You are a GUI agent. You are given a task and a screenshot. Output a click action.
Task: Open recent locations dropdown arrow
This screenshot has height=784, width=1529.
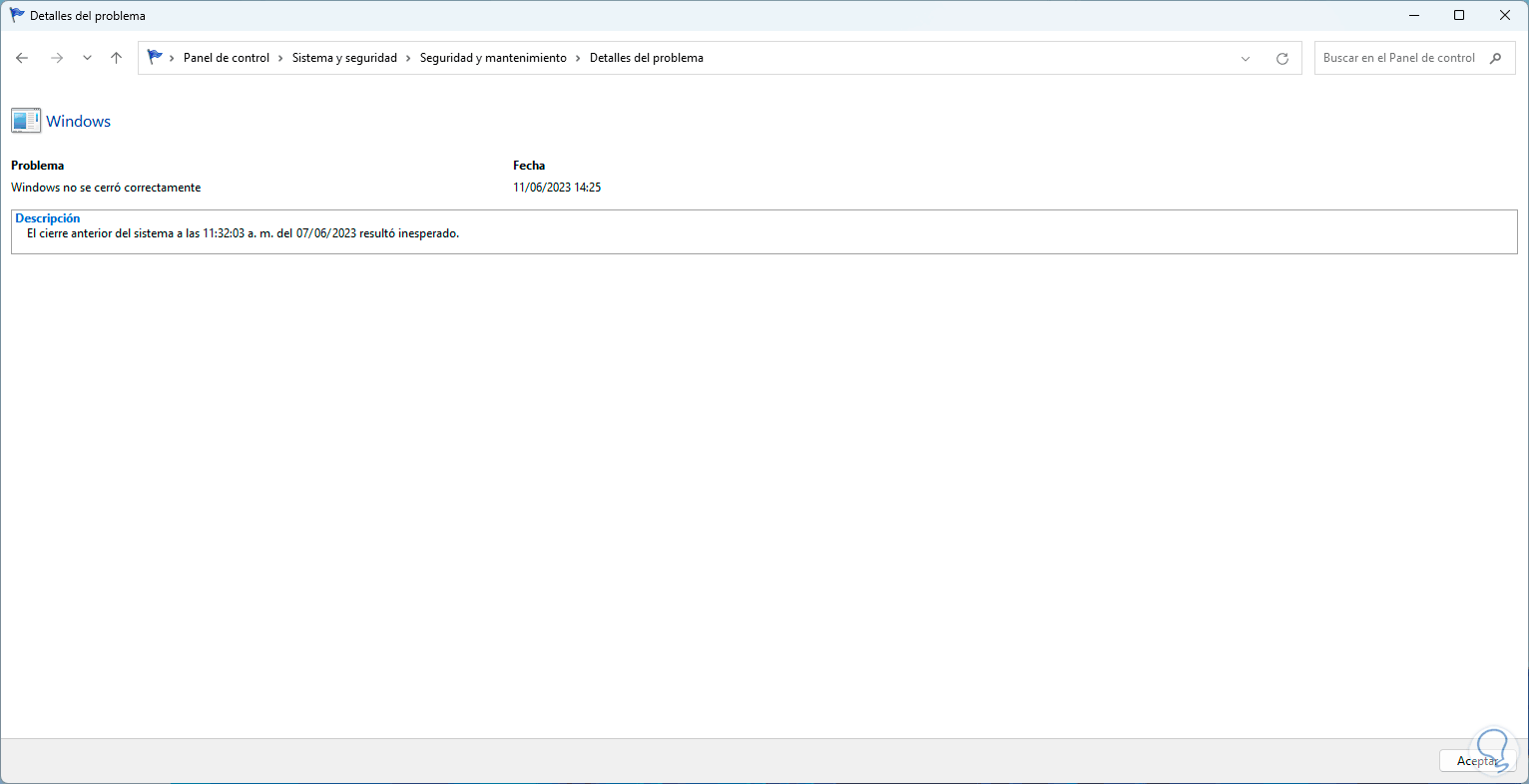click(x=87, y=58)
